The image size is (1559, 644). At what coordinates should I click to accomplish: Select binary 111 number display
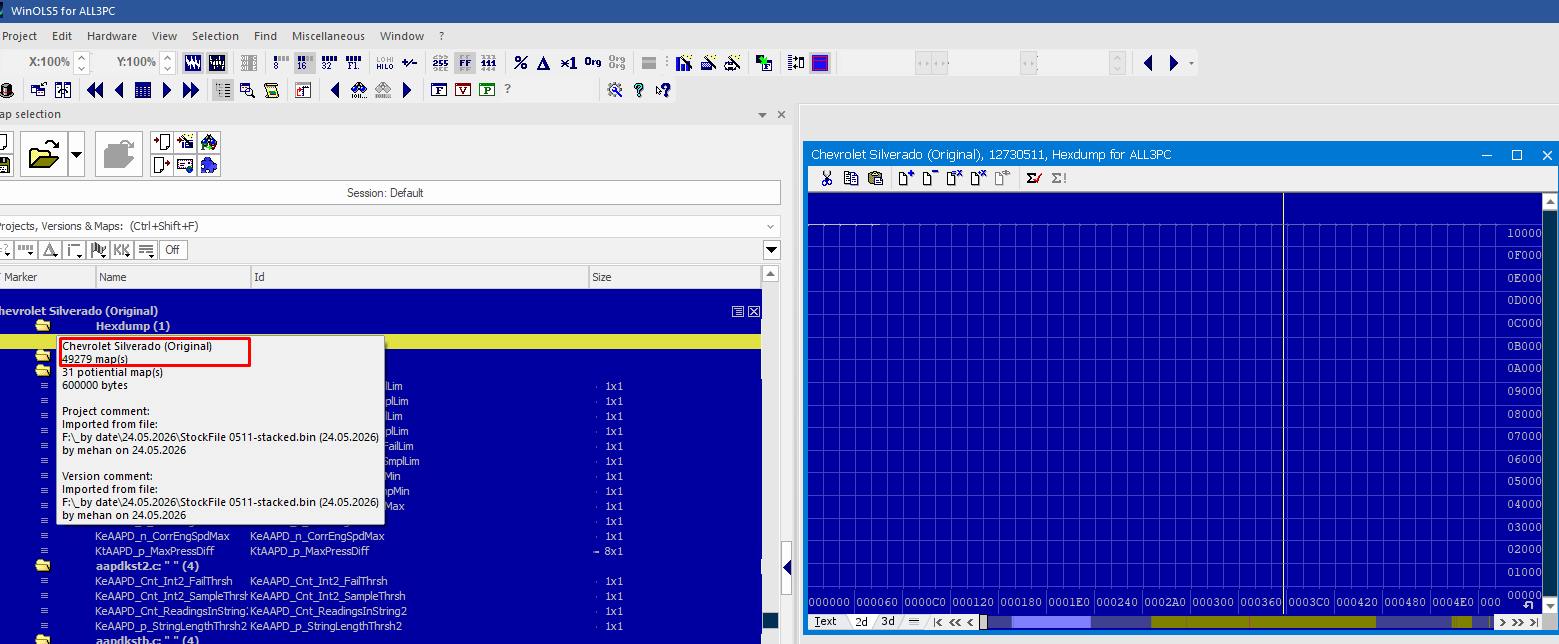pyautogui.click(x=488, y=63)
